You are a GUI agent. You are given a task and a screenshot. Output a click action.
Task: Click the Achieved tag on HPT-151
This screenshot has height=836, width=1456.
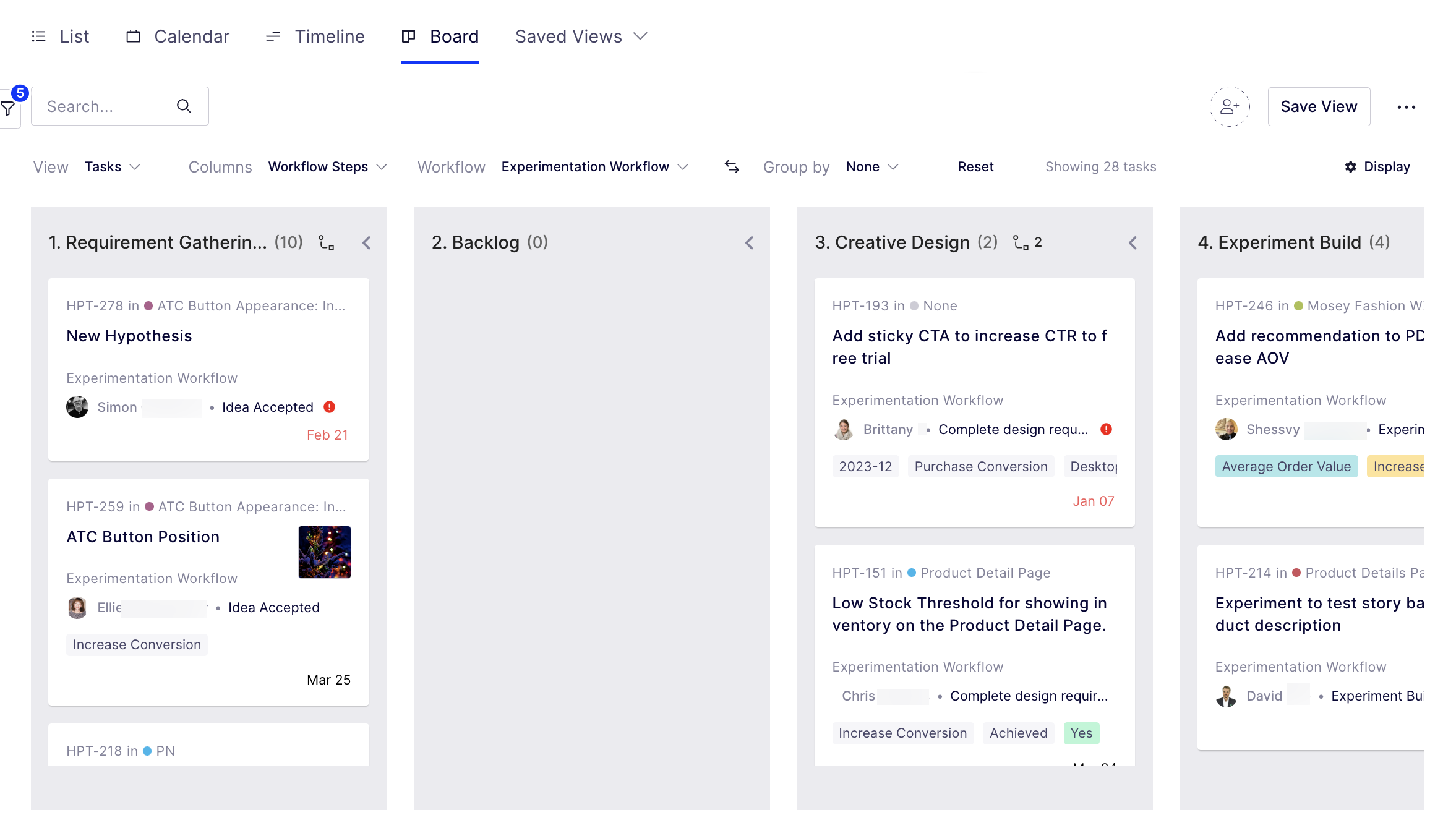coord(1018,733)
